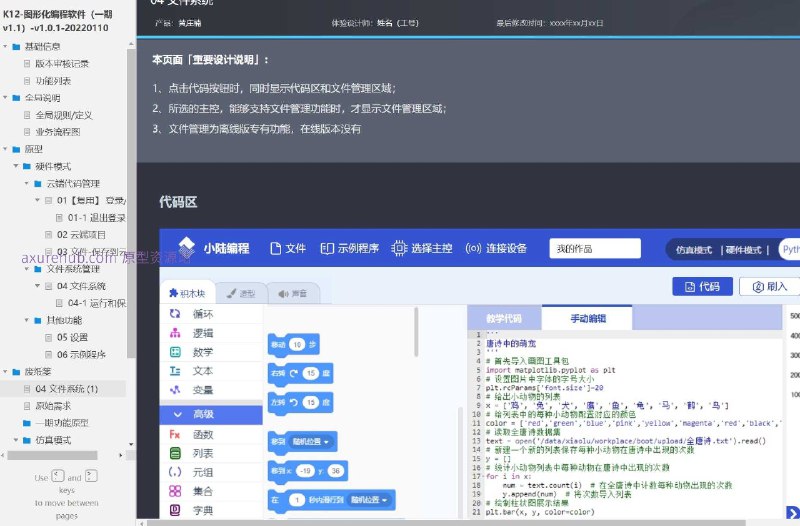Open the 02 云端项目 page
This screenshot has height=526, width=800.
click(x=81, y=235)
